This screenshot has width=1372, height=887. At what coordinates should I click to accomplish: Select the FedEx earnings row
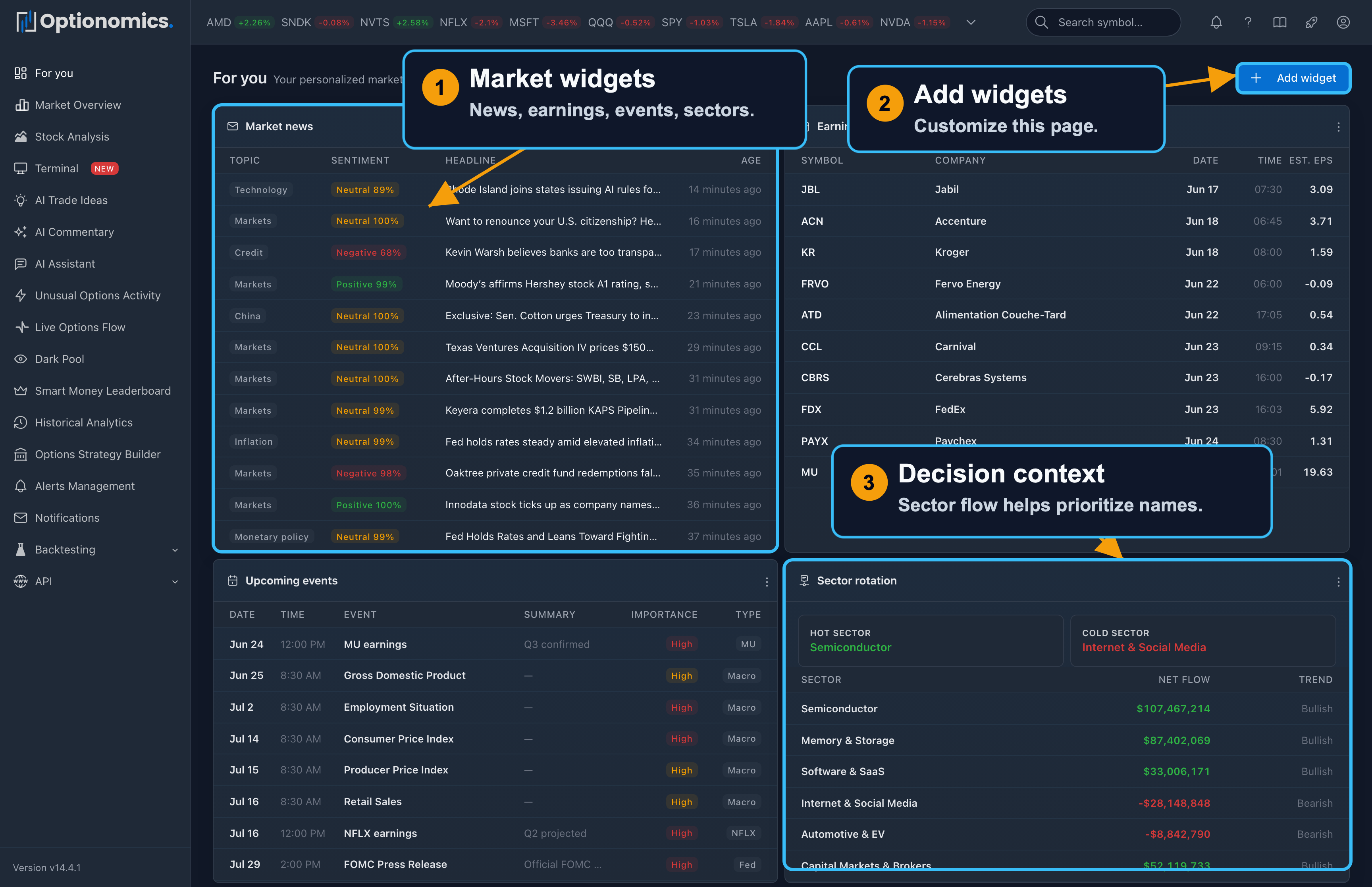click(1066, 409)
